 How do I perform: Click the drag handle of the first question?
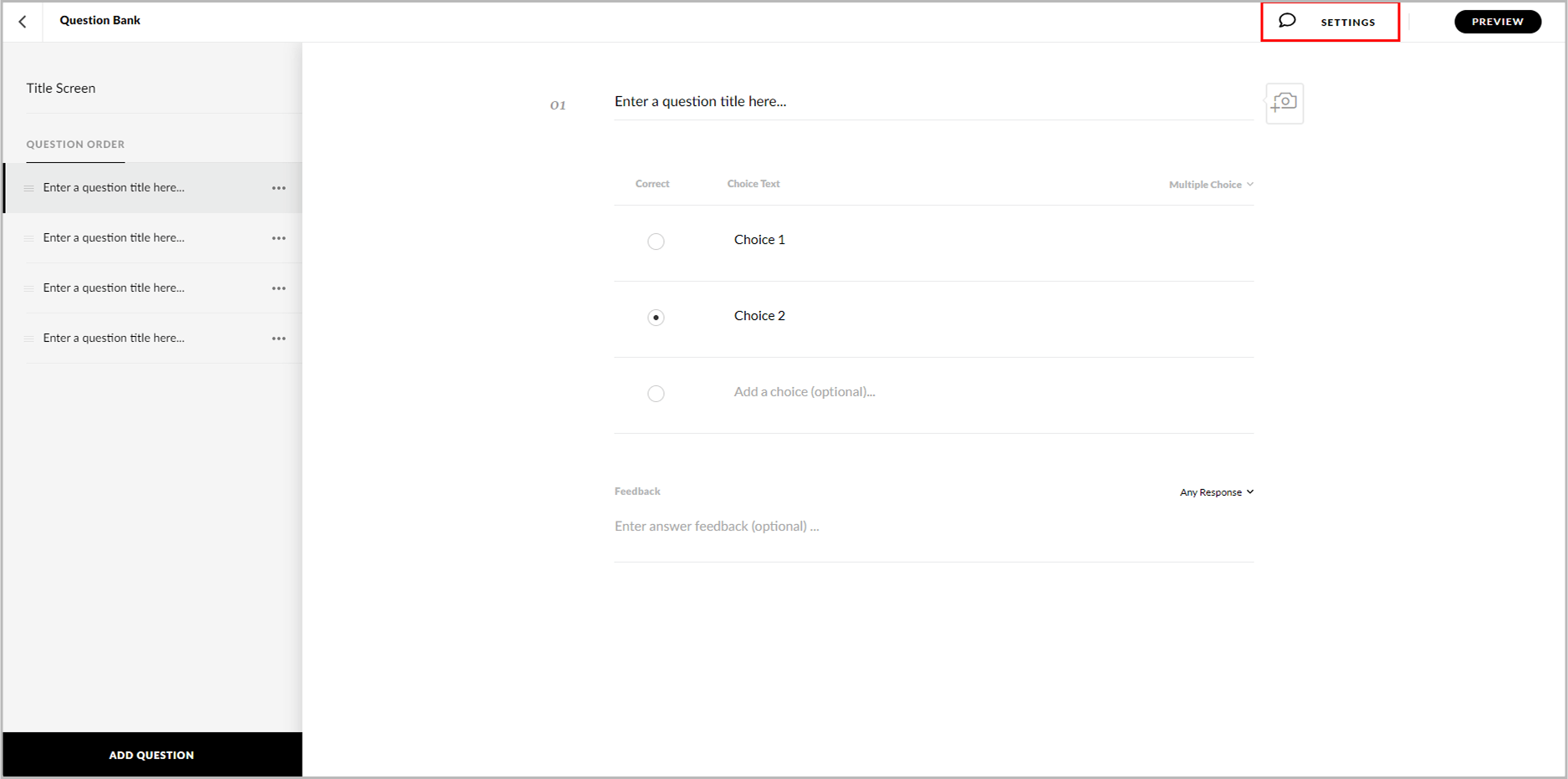tap(28, 187)
